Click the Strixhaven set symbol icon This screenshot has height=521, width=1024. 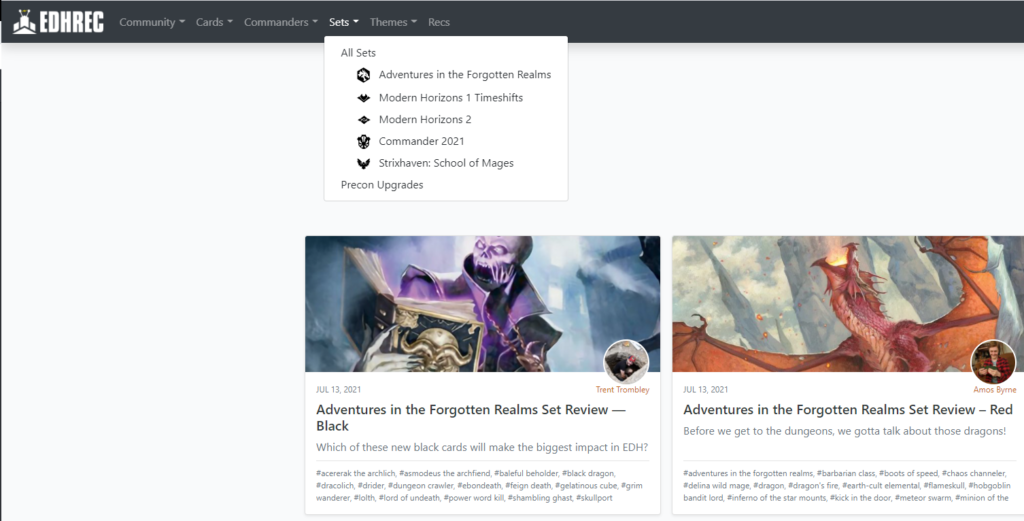click(x=363, y=163)
